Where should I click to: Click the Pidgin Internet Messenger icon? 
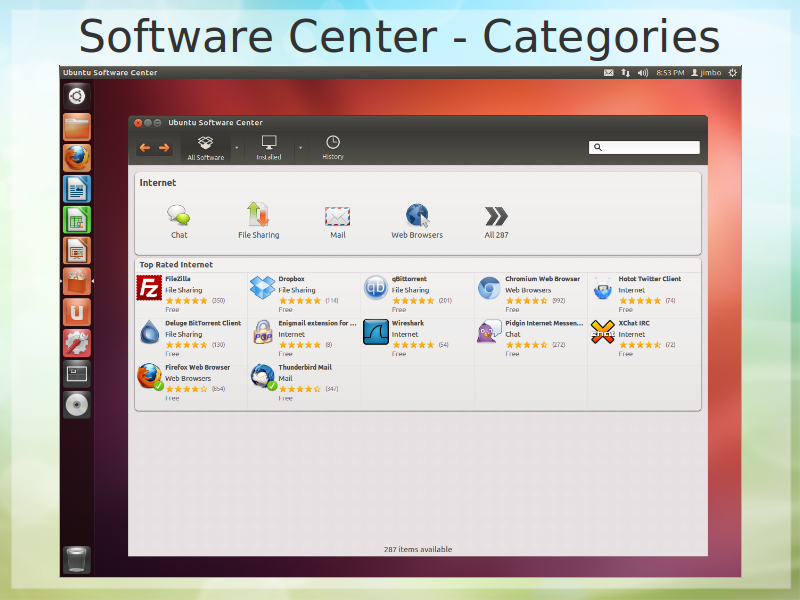(489, 332)
